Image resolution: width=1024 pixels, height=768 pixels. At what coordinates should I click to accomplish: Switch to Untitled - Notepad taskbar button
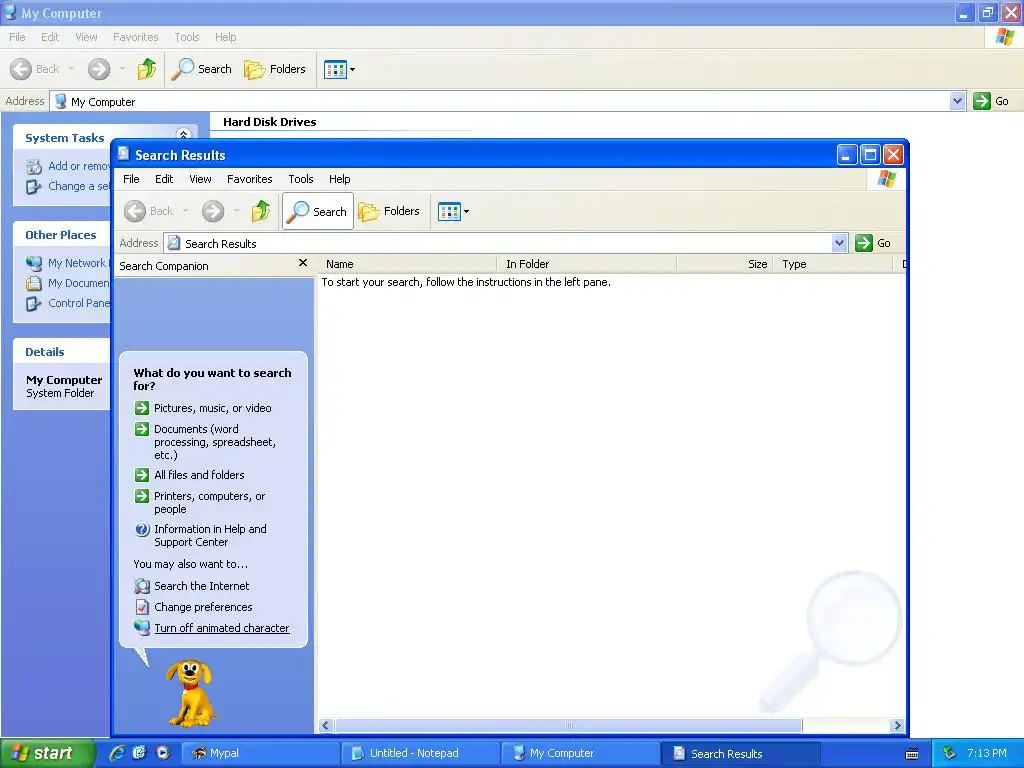(x=421, y=753)
